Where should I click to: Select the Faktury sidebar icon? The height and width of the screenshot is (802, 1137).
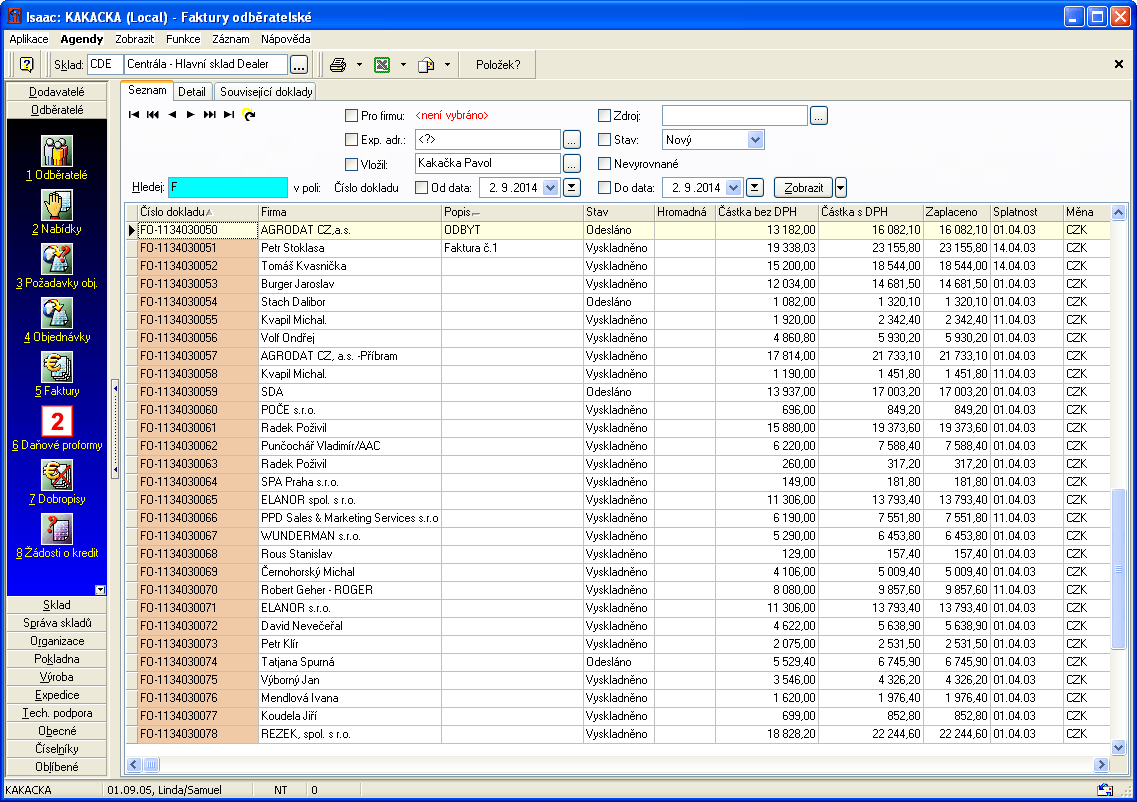coord(56,367)
